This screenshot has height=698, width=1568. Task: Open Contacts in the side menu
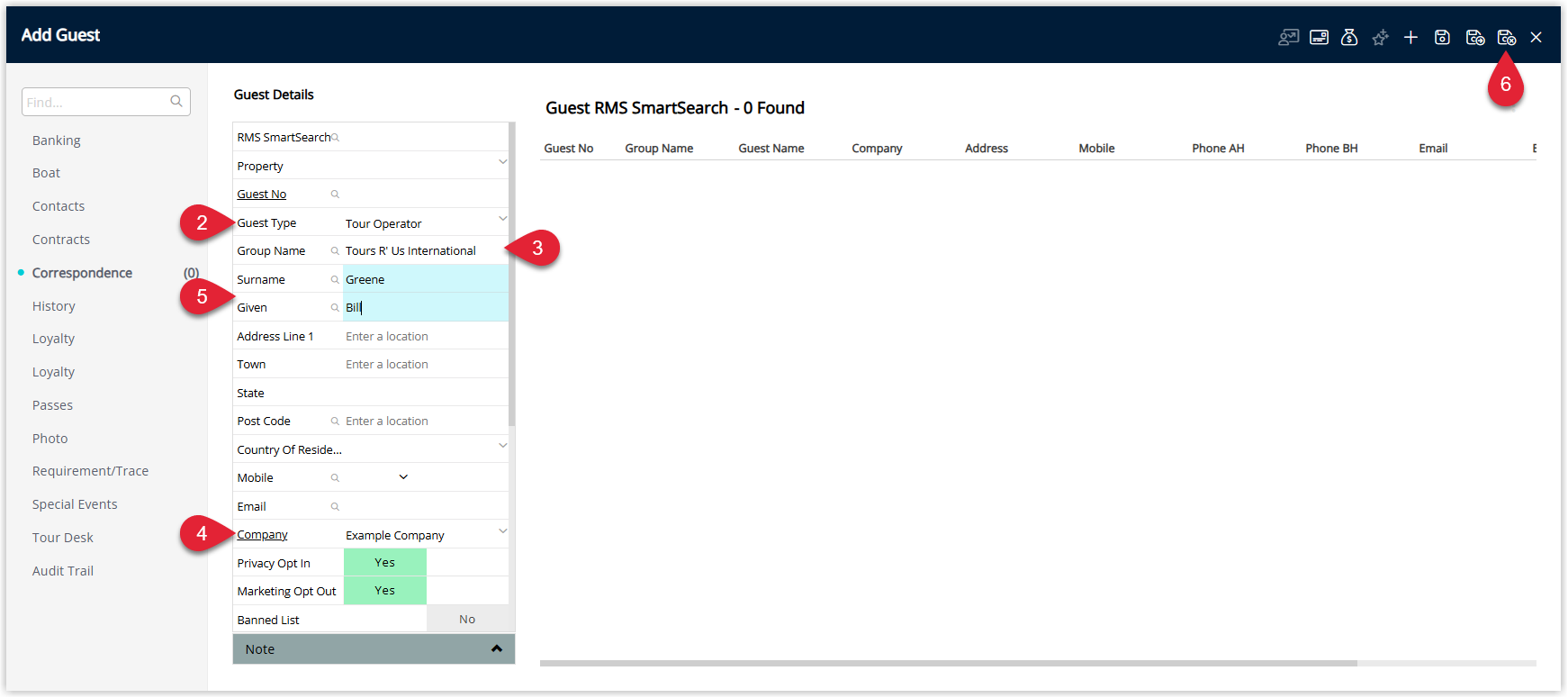[59, 206]
